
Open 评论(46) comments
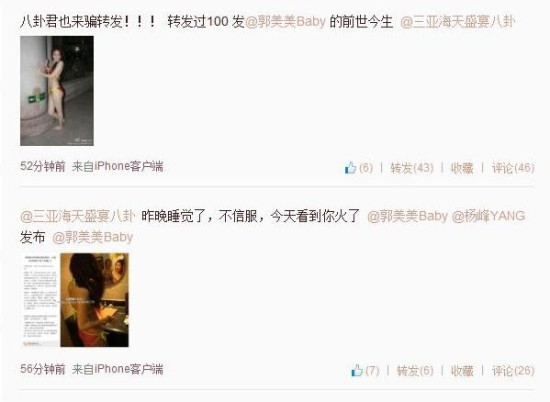click(x=513, y=168)
